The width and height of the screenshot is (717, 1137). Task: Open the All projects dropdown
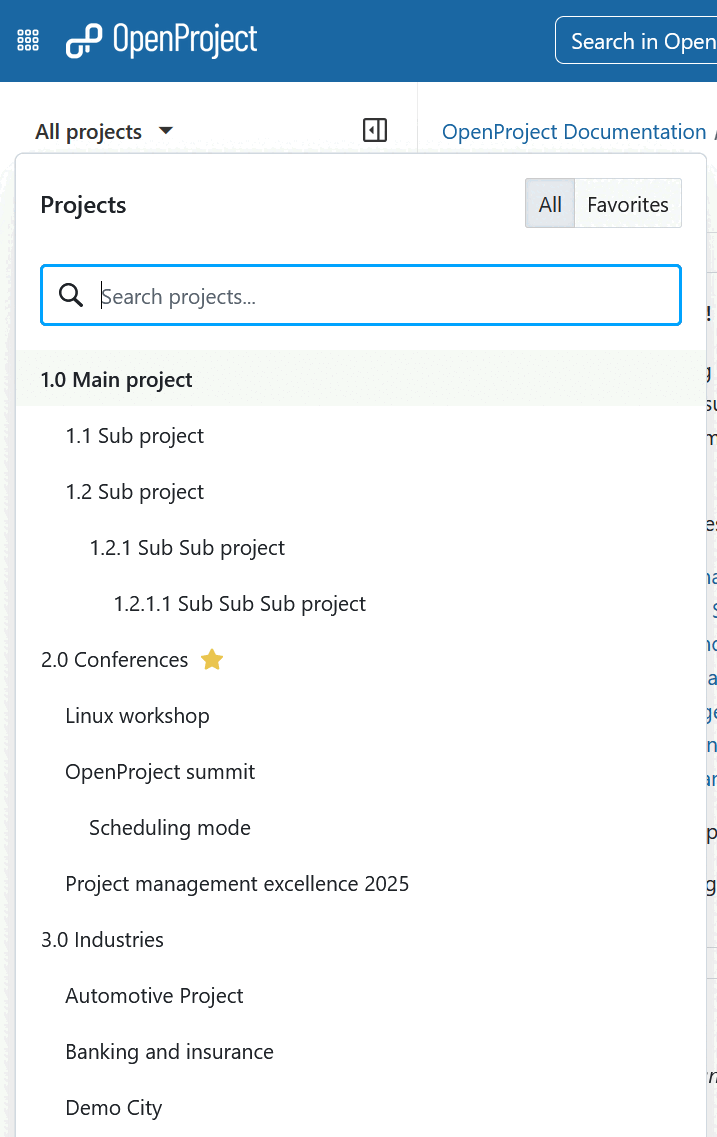click(104, 131)
